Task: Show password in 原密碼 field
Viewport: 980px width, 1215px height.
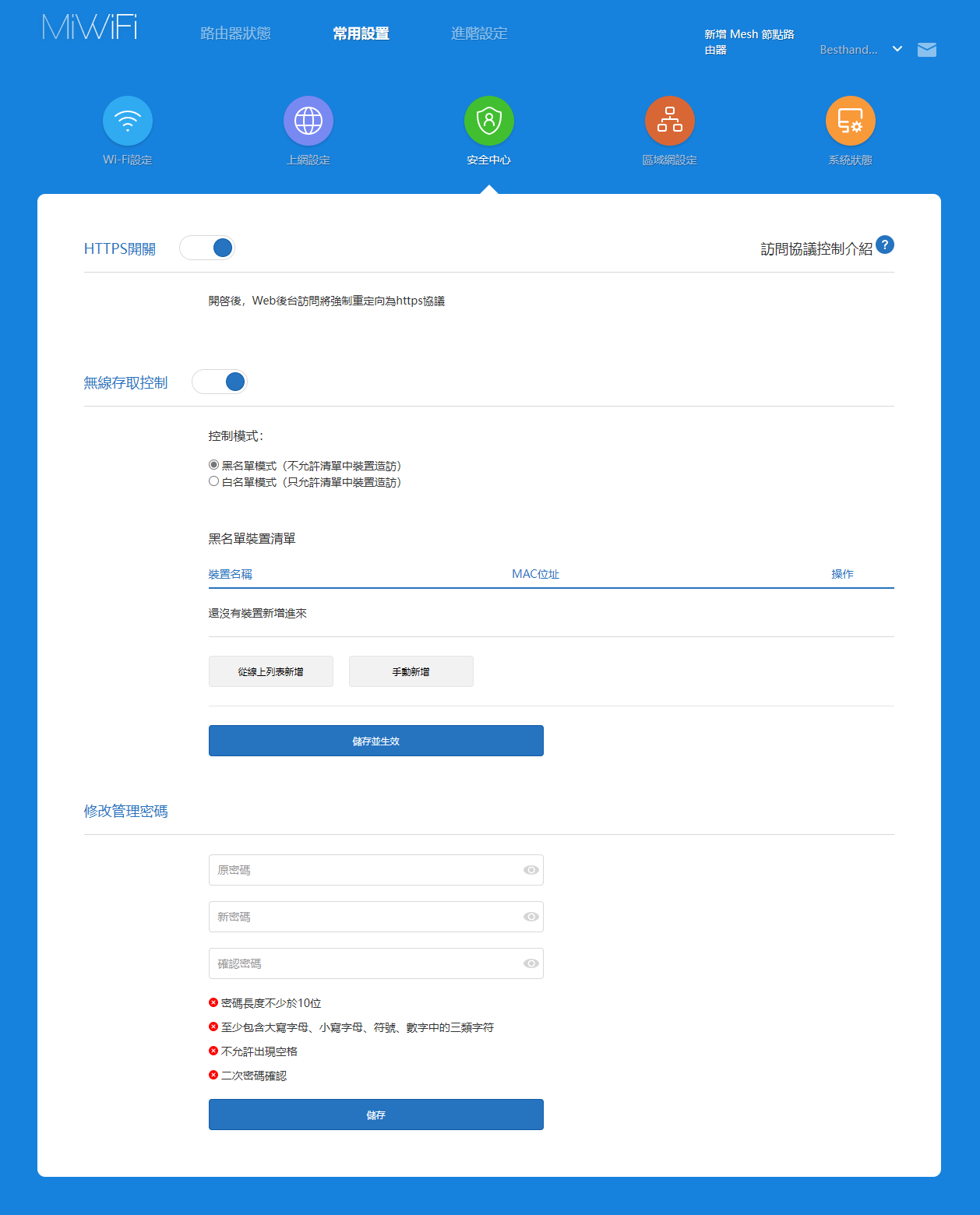Action: tap(531, 870)
